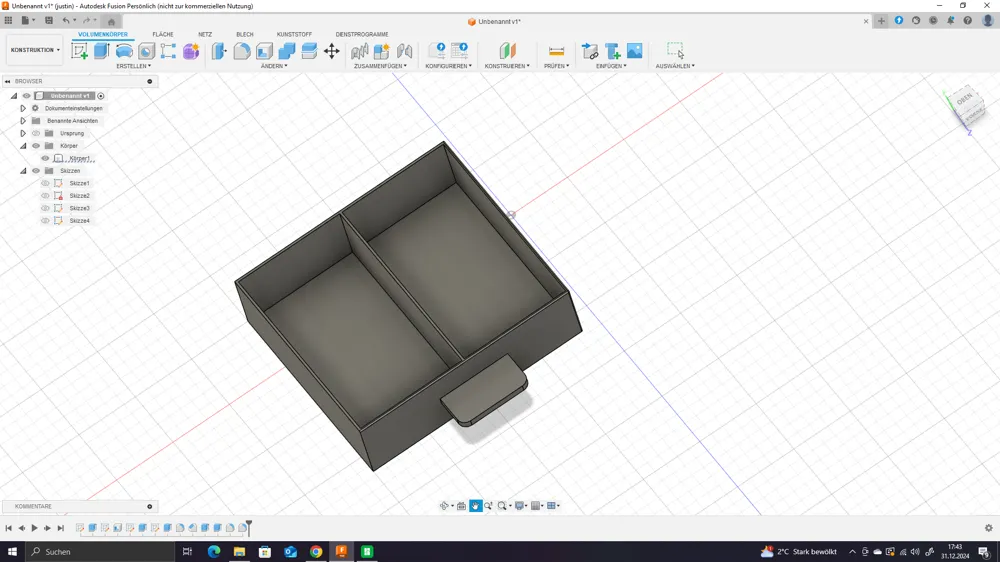Open the Prüfen dropdown menu
1000x562 pixels.
click(x=556, y=66)
